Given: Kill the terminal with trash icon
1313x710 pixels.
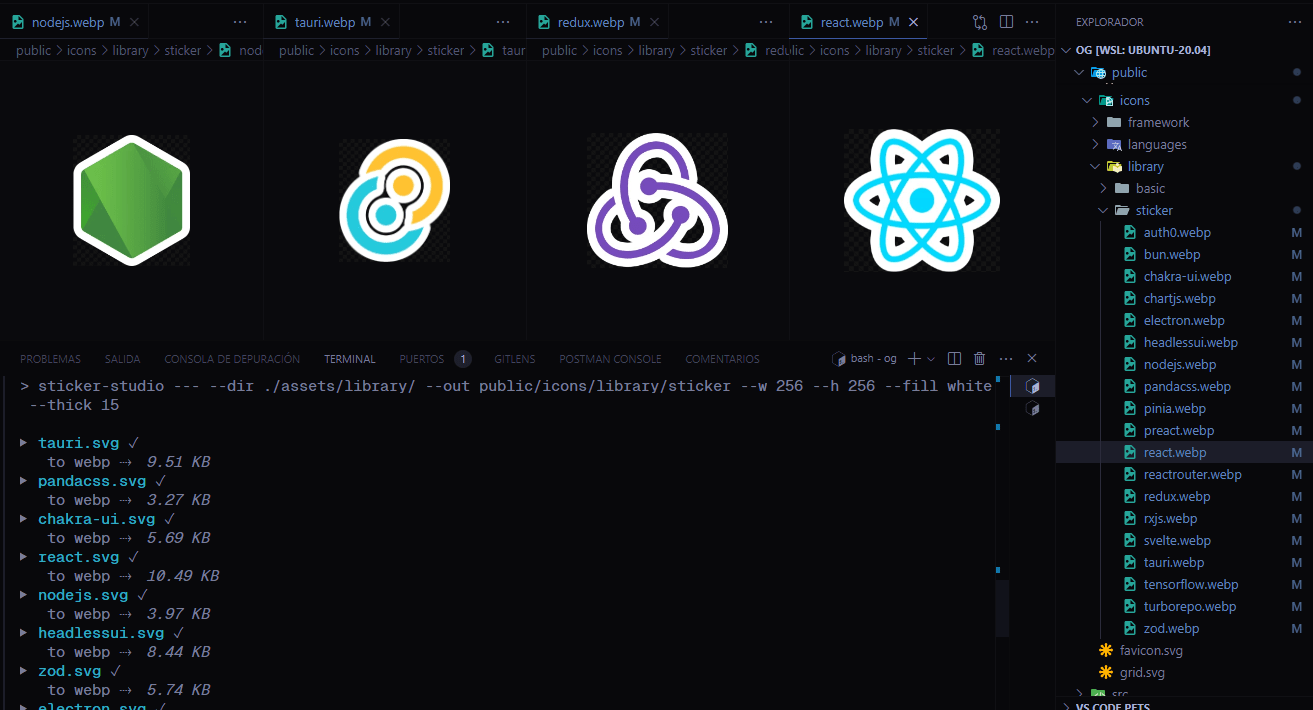Looking at the screenshot, I should [980, 359].
